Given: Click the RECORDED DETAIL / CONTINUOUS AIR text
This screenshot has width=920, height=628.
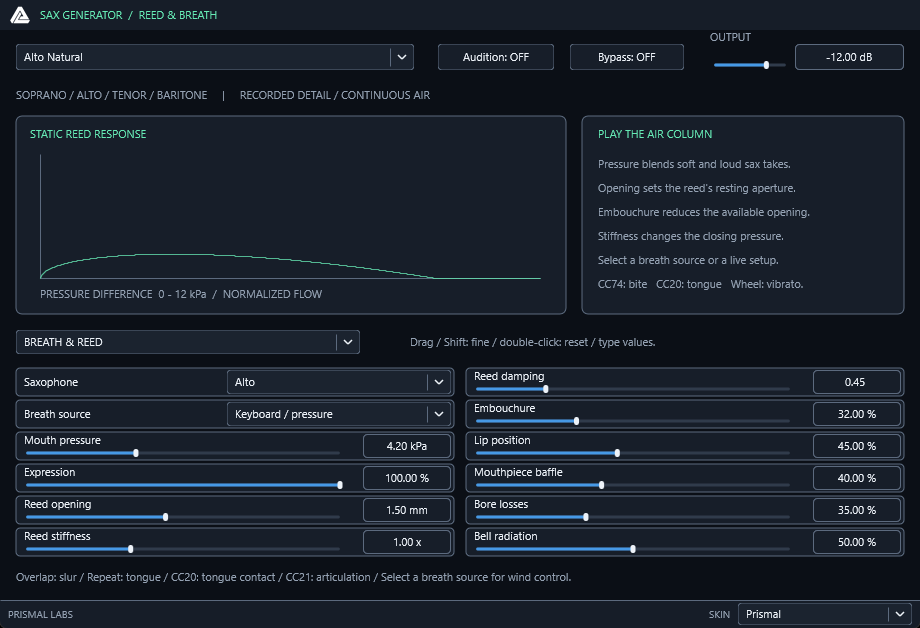Looking at the screenshot, I should pyautogui.click(x=335, y=95).
